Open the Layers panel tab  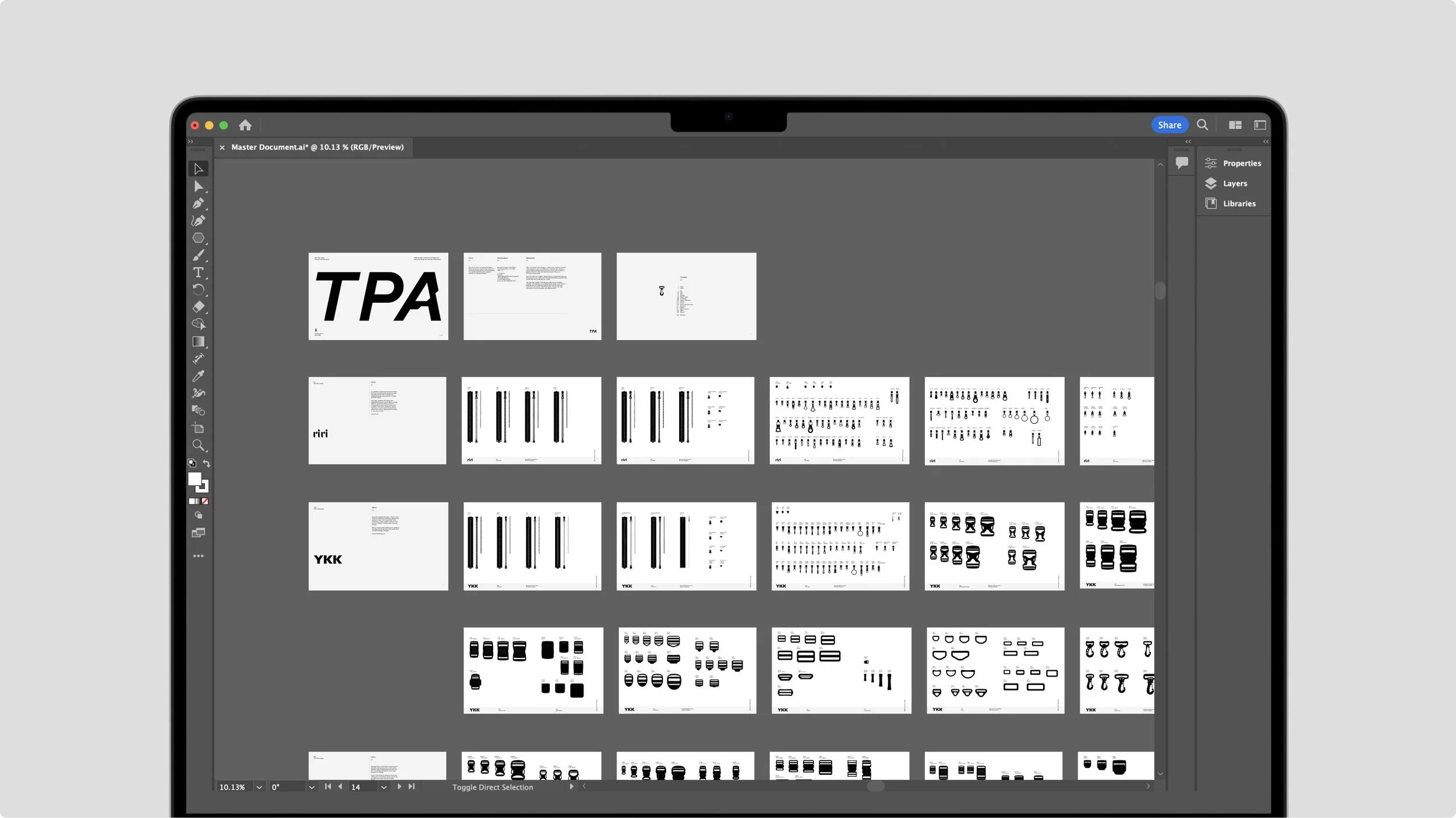tap(1234, 183)
